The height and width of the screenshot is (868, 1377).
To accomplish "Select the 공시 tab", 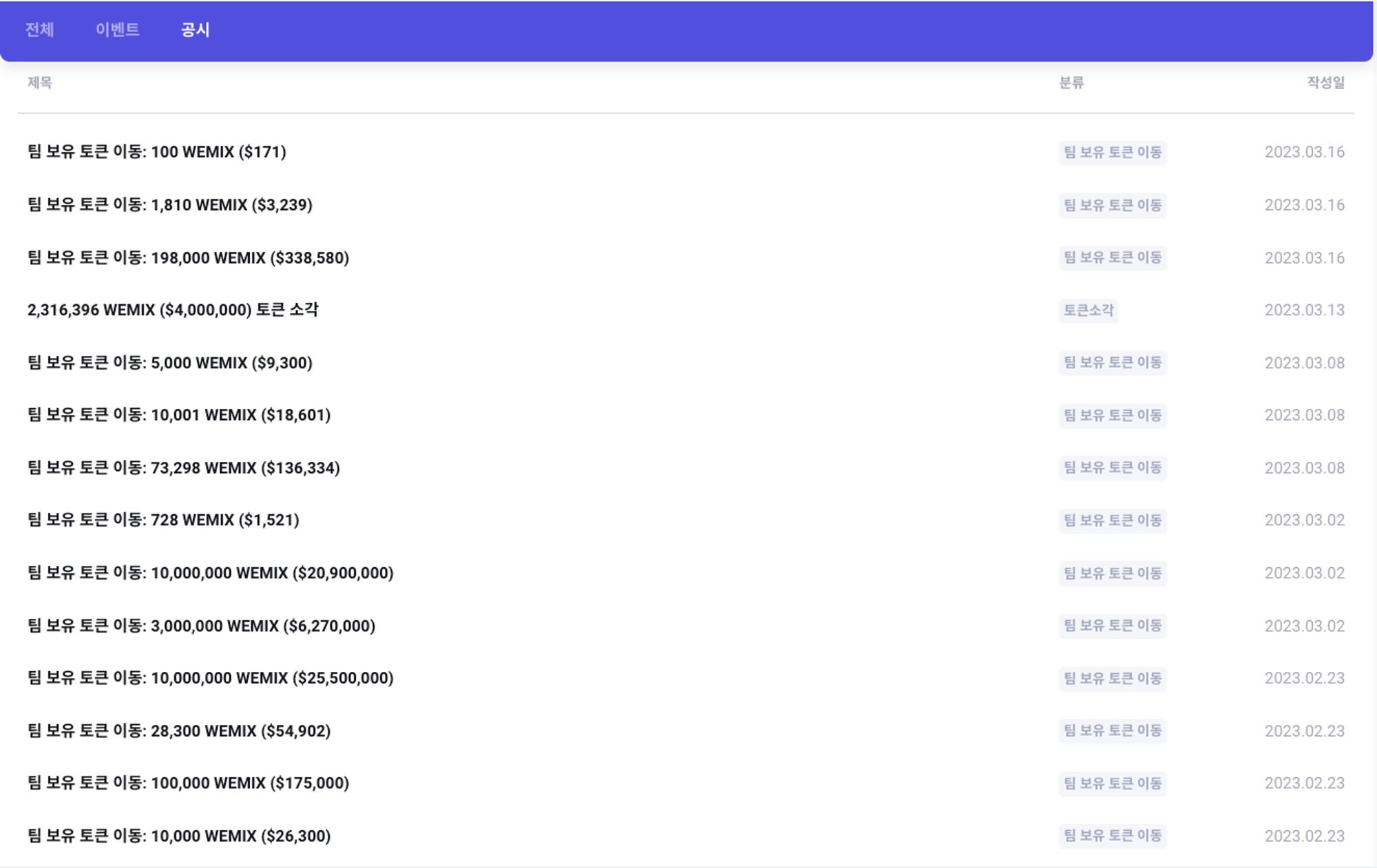I will (195, 30).
